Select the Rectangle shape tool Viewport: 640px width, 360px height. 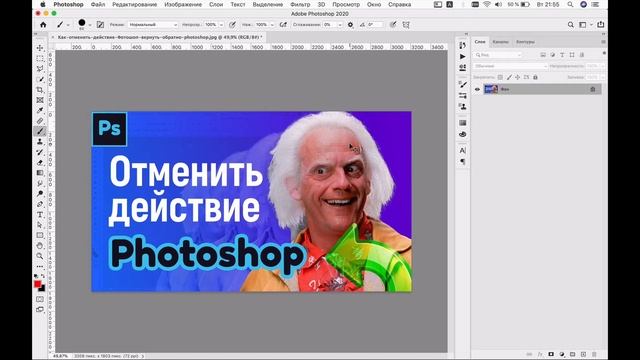click(40, 235)
